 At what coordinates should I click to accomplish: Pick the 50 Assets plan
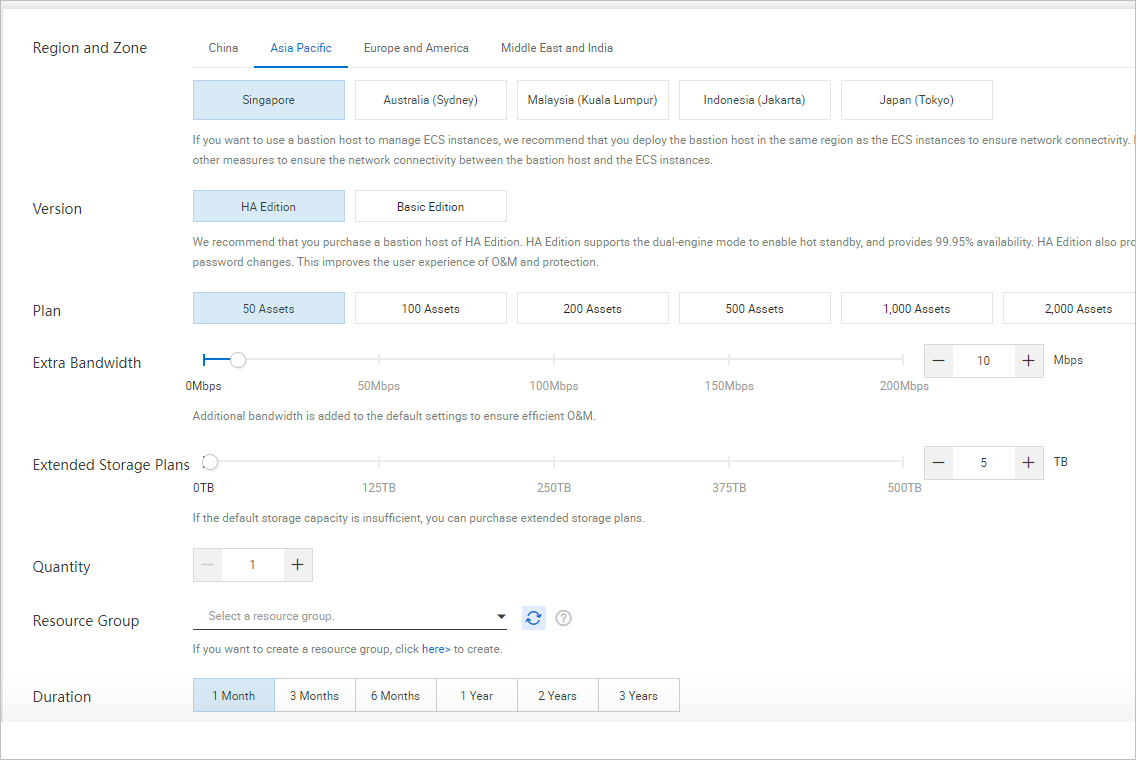pyautogui.click(x=269, y=309)
